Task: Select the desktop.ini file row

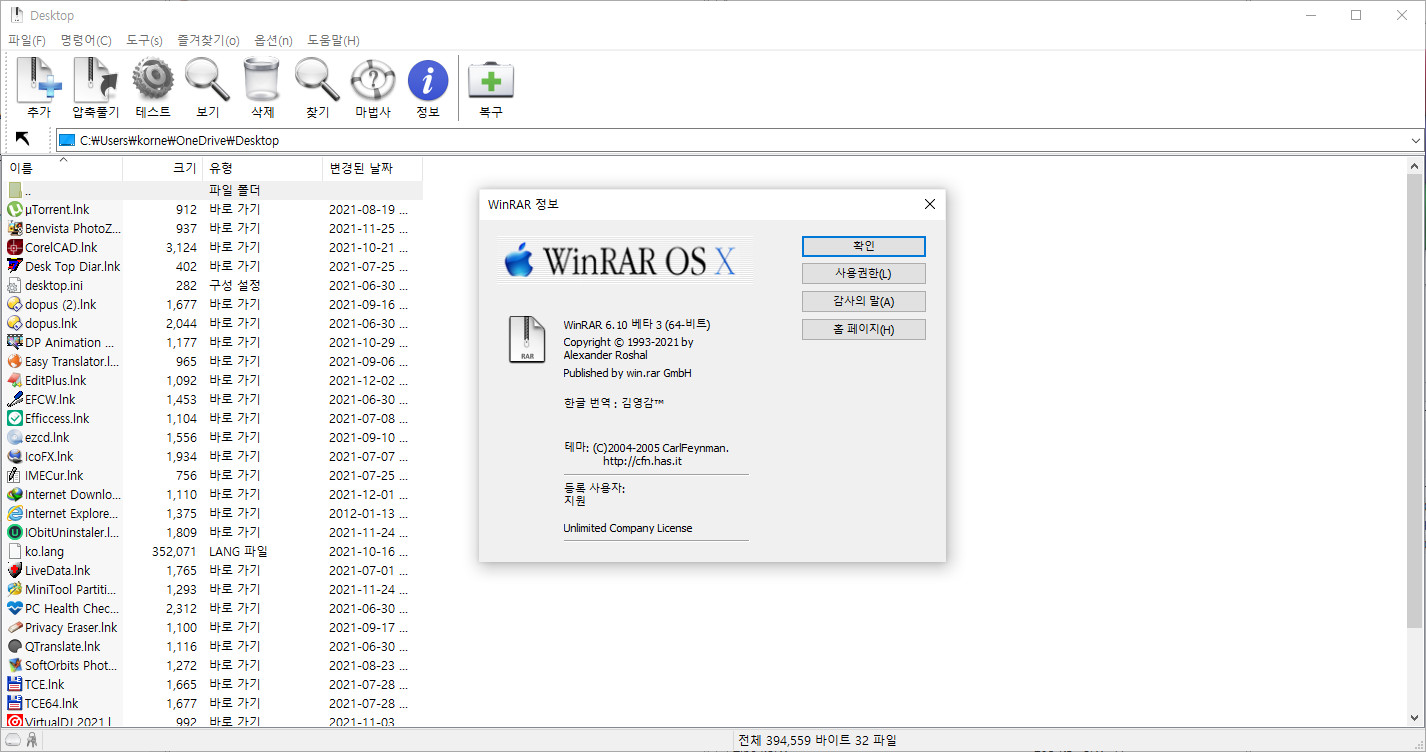Action: [x=212, y=285]
